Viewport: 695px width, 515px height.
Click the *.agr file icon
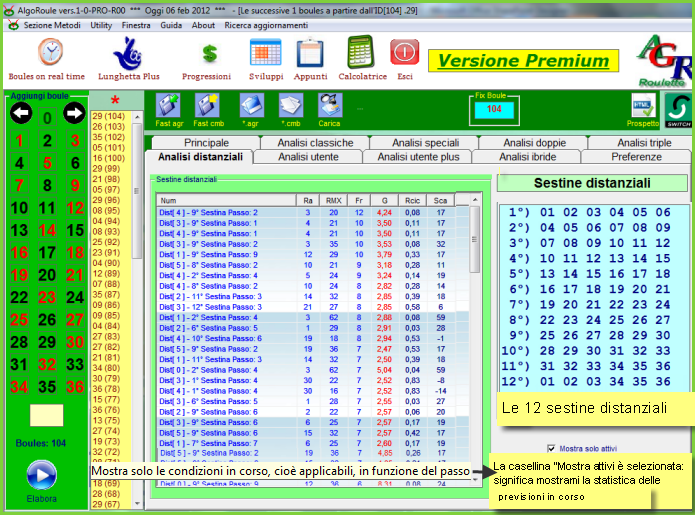[251, 105]
